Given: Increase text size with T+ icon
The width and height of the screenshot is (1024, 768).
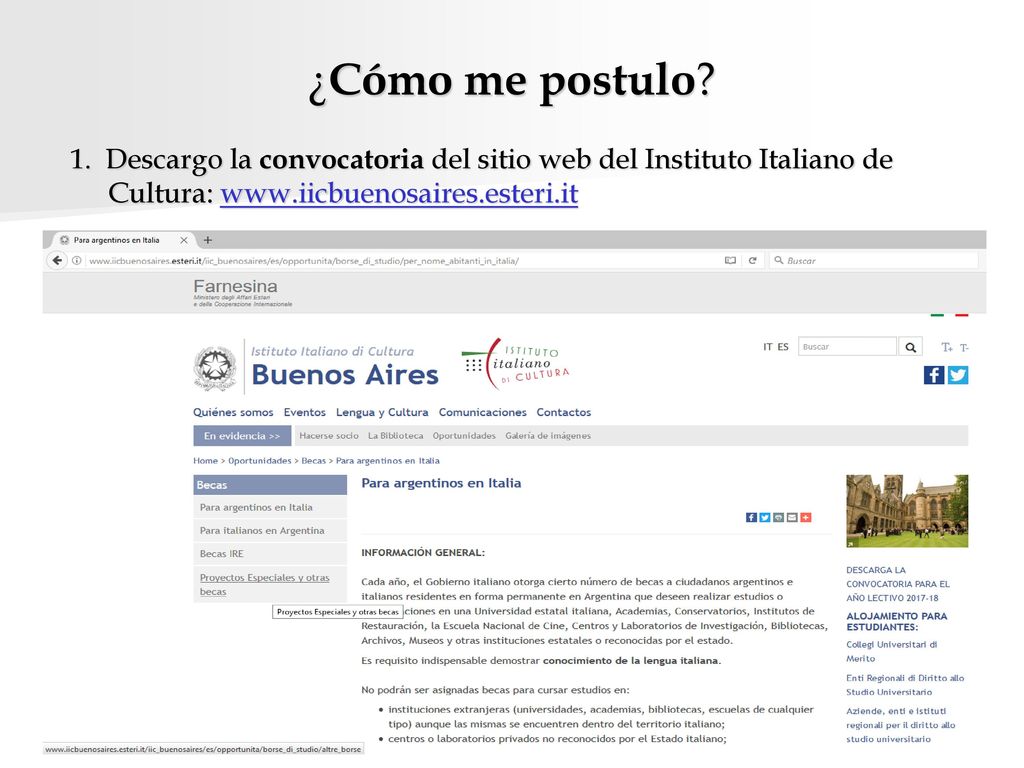Looking at the screenshot, I should [947, 347].
